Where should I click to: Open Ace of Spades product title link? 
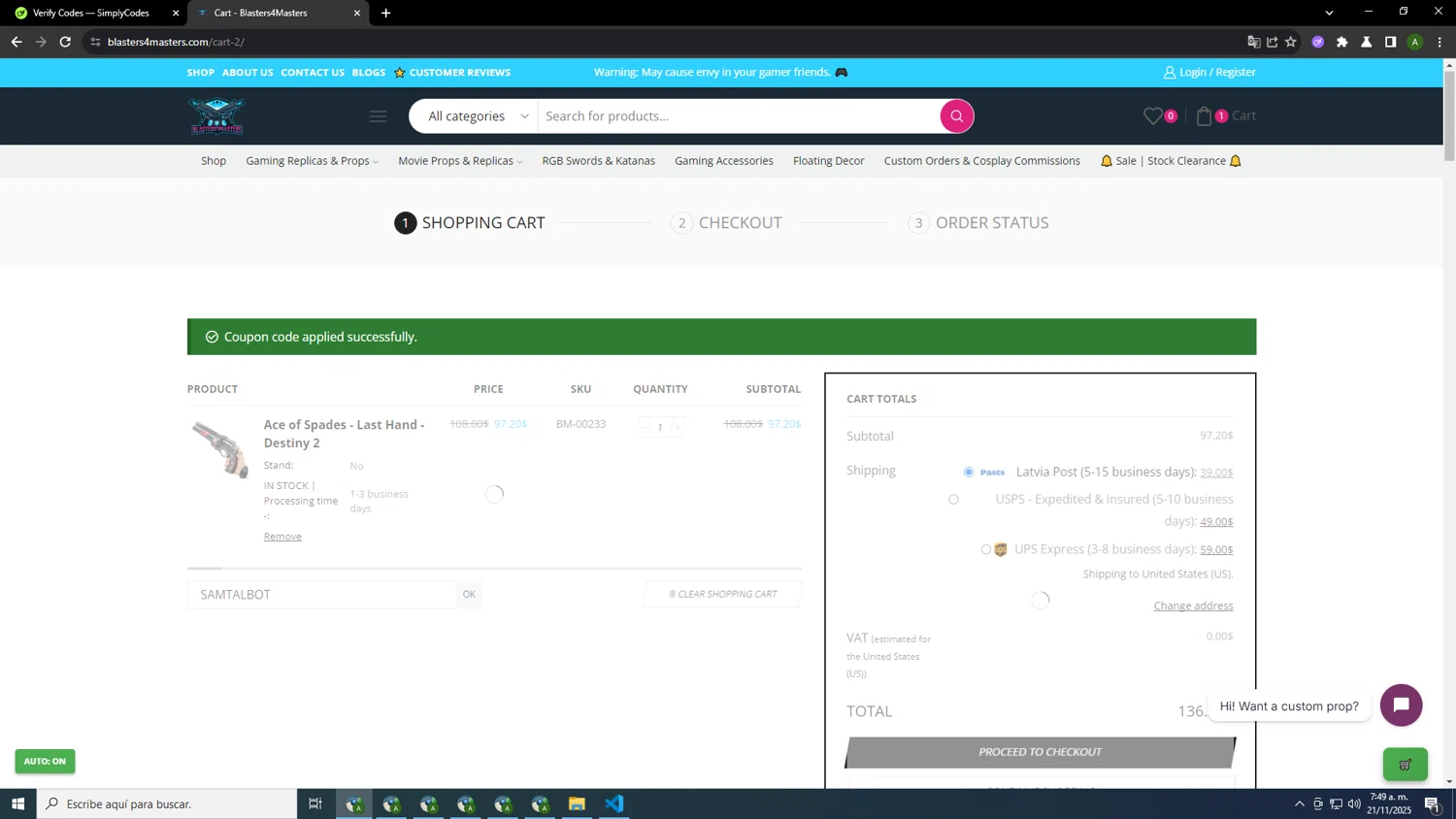344,434
